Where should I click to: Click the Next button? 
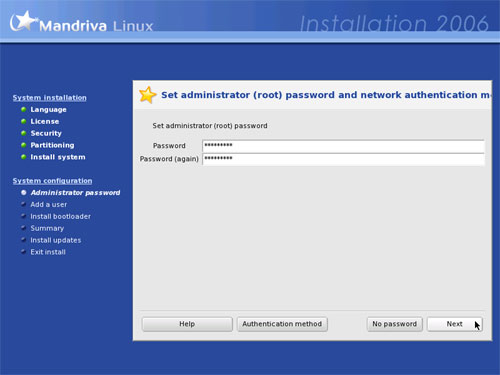pyautogui.click(x=455, y=324)
